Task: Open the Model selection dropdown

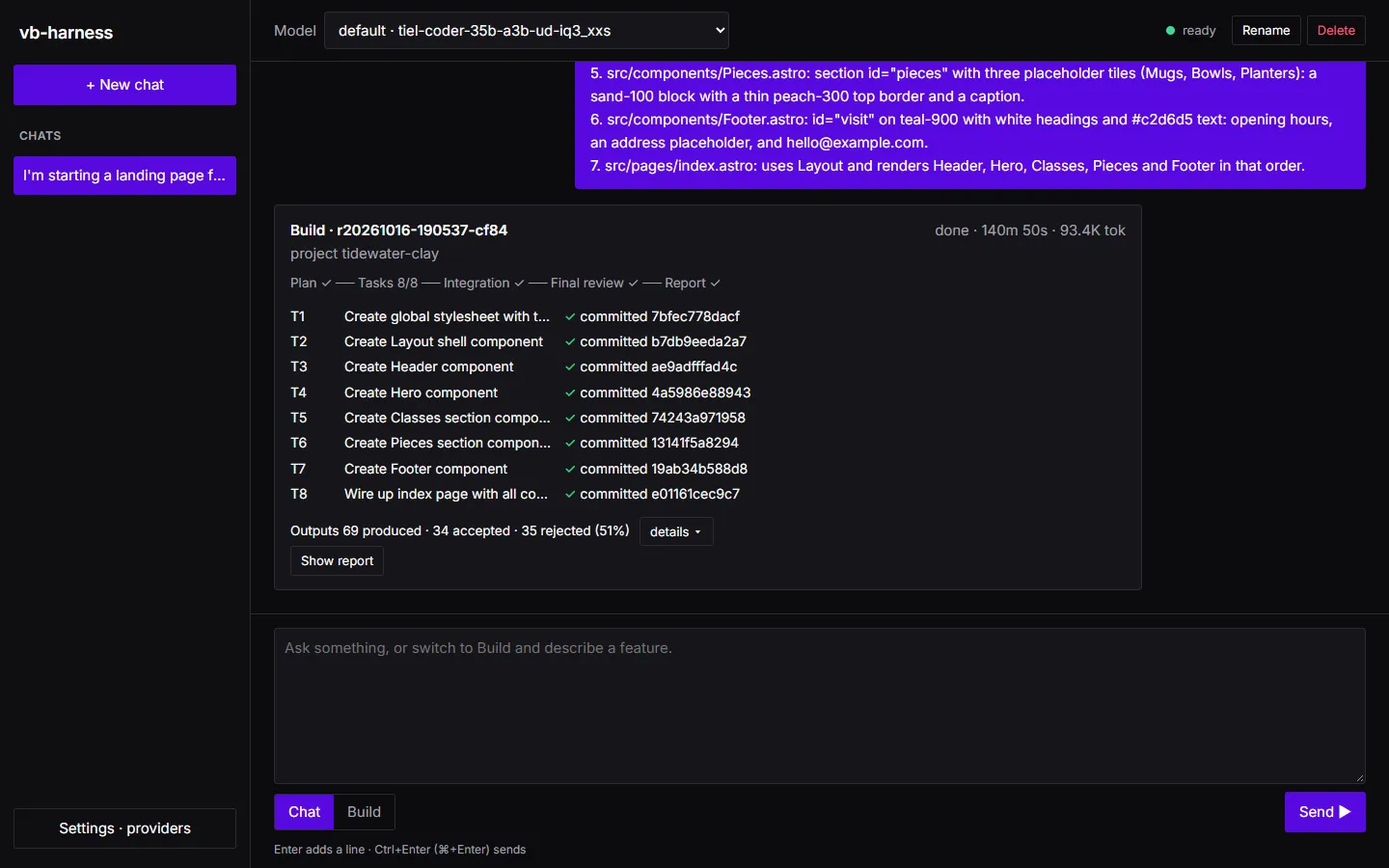Action: coord(526,31)
